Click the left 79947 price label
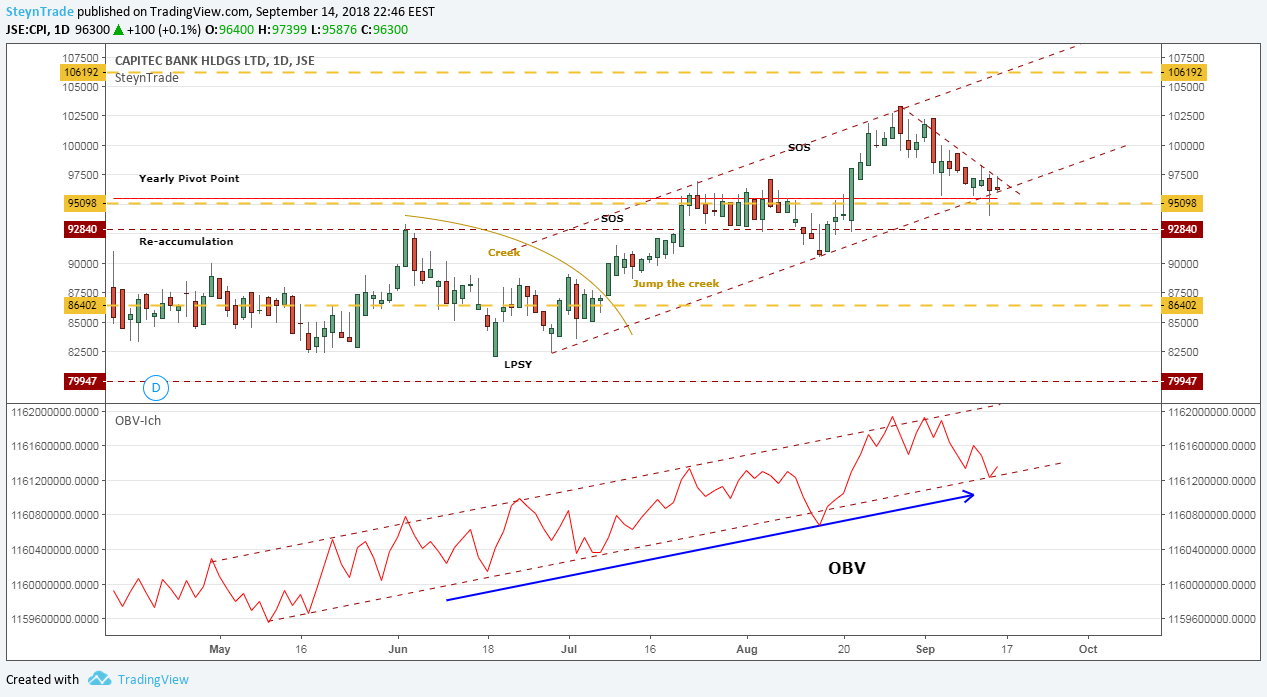 [83, 381]
